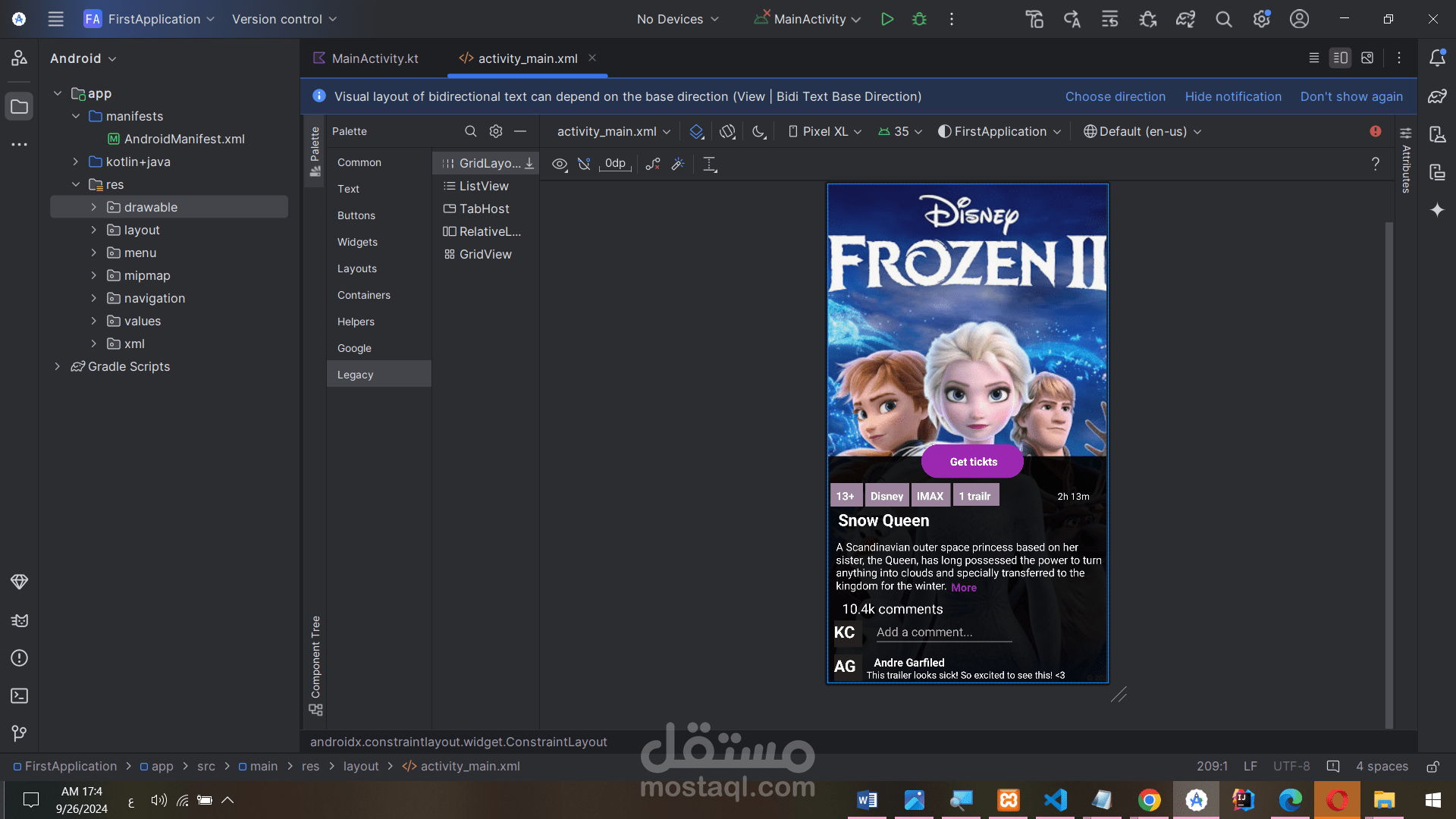This screenshot has height=819, width=1456.
Task: Open Attributes side panel tab
Action: point(1406,160)
